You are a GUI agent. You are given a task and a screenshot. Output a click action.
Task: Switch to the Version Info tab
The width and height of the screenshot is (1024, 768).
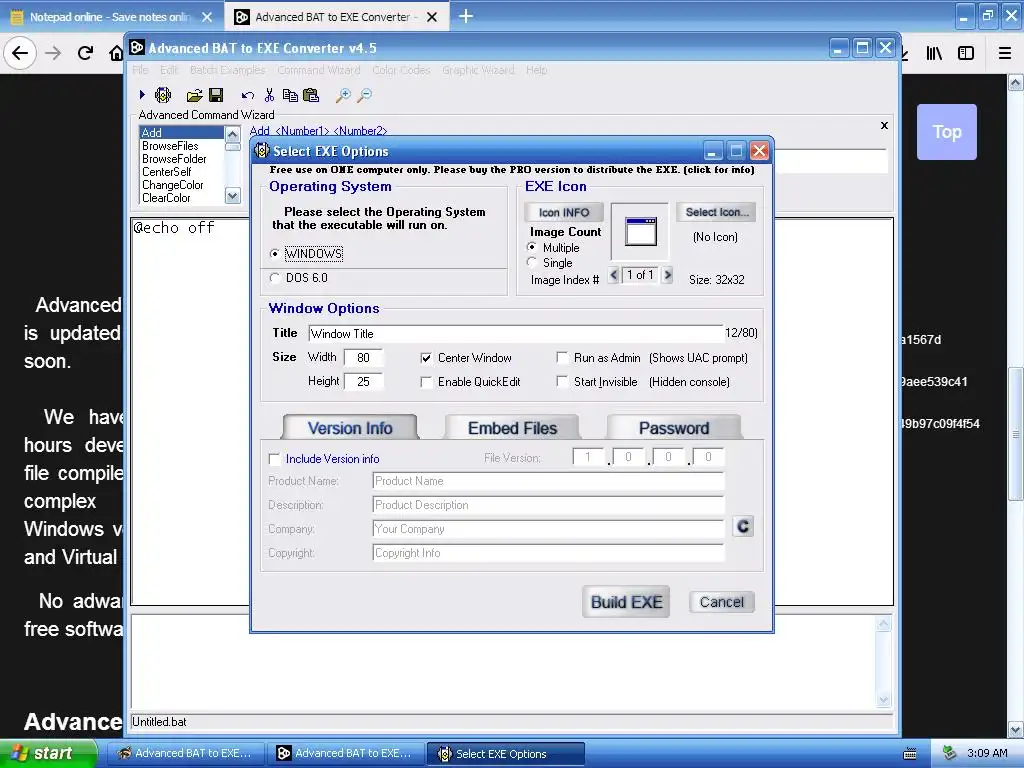tap(350, 428)
